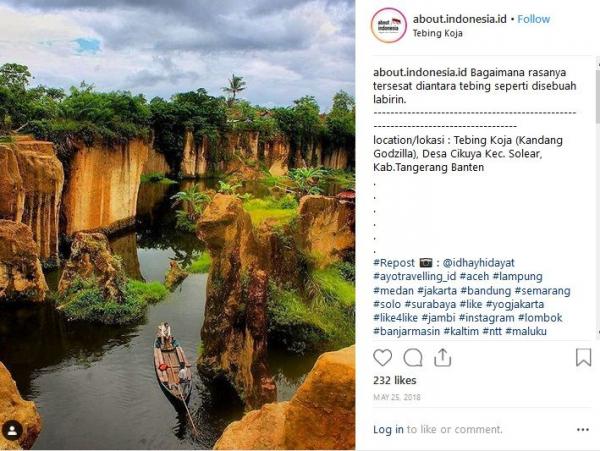Click the Tebing Koja lake photo
This screenshot has width=600, height=451.
point(177,225)
